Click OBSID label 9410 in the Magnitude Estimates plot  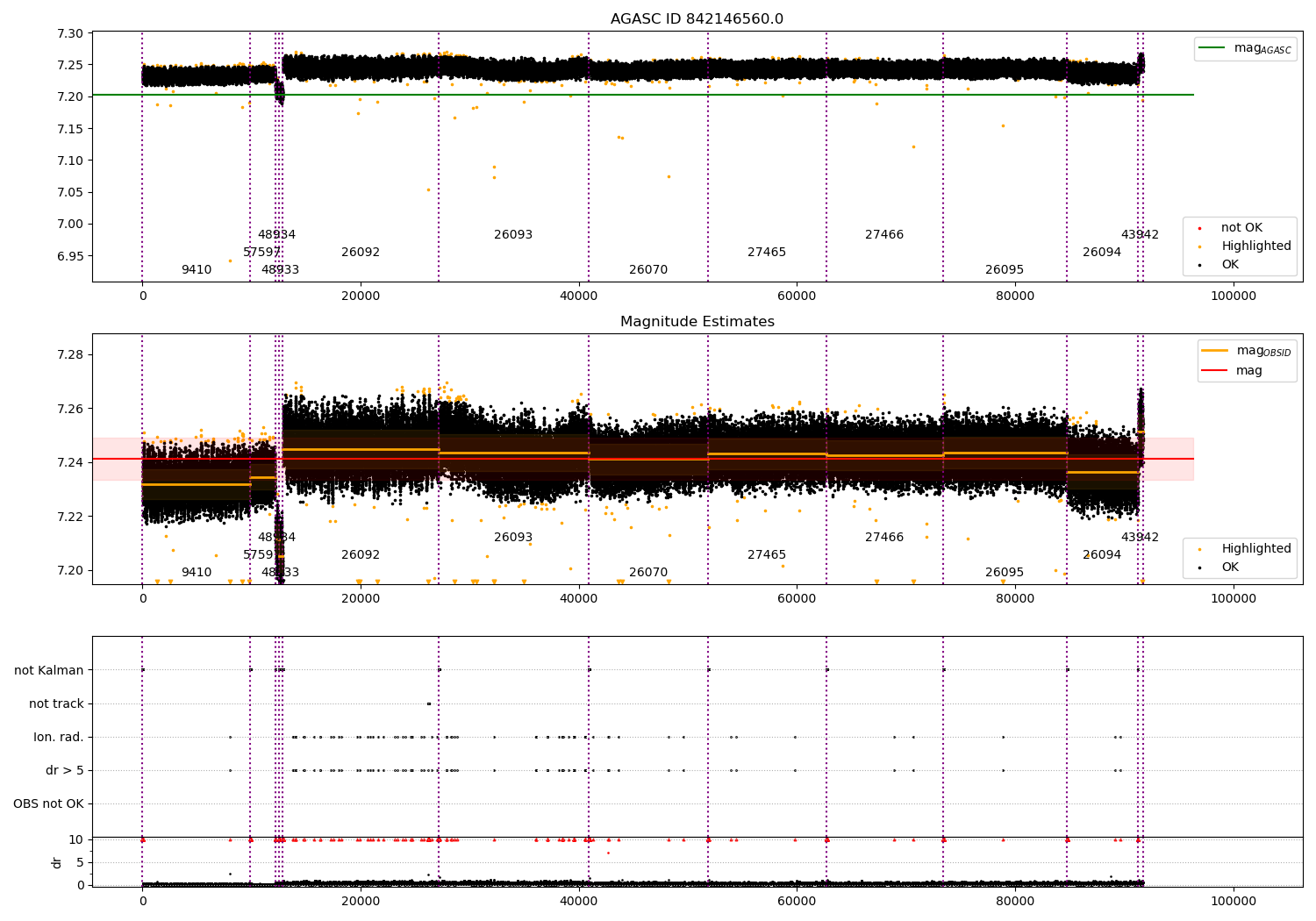[197, 573]
